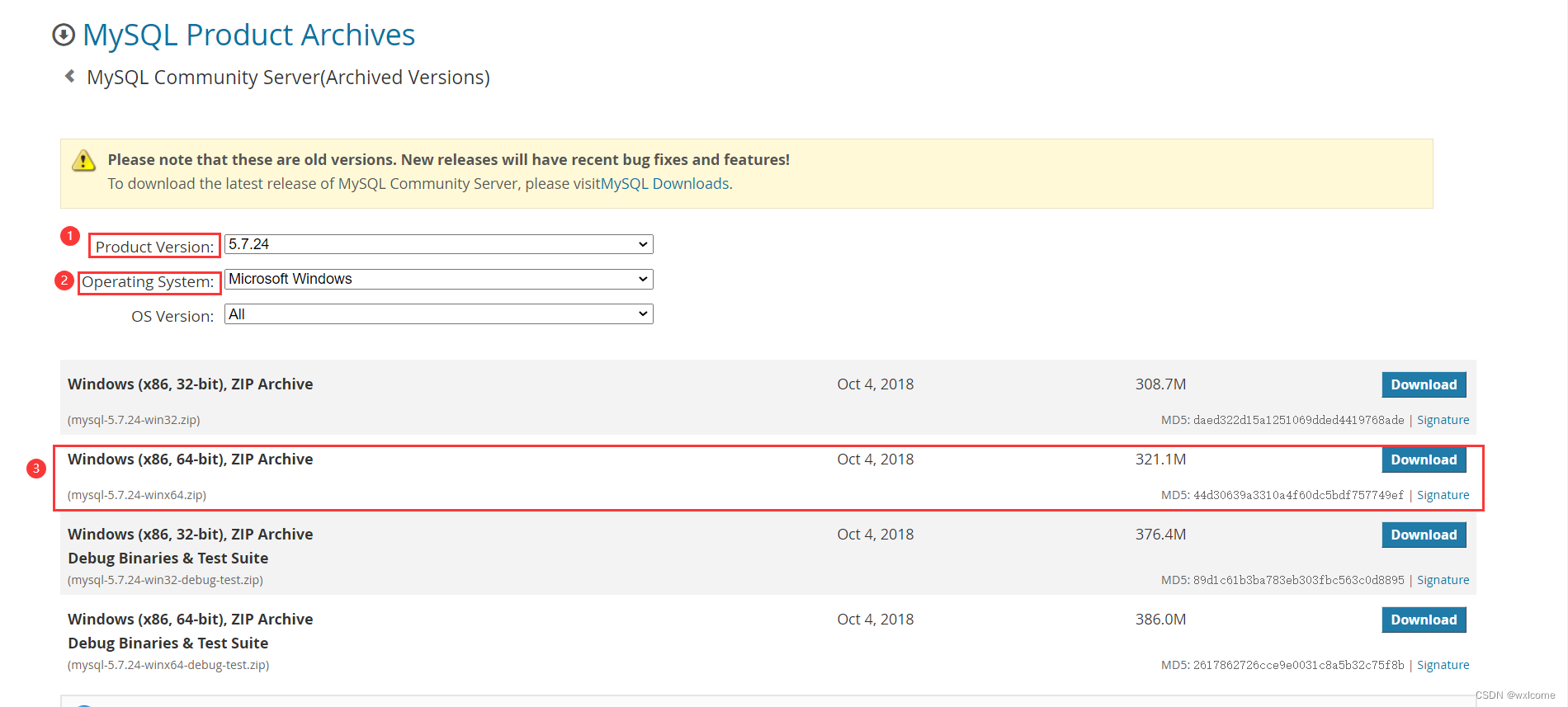Viewport: 1568px width, 707px height.
Task: Click MD5 hash starting with 44d30639a3310
Action: (1298, 495)
